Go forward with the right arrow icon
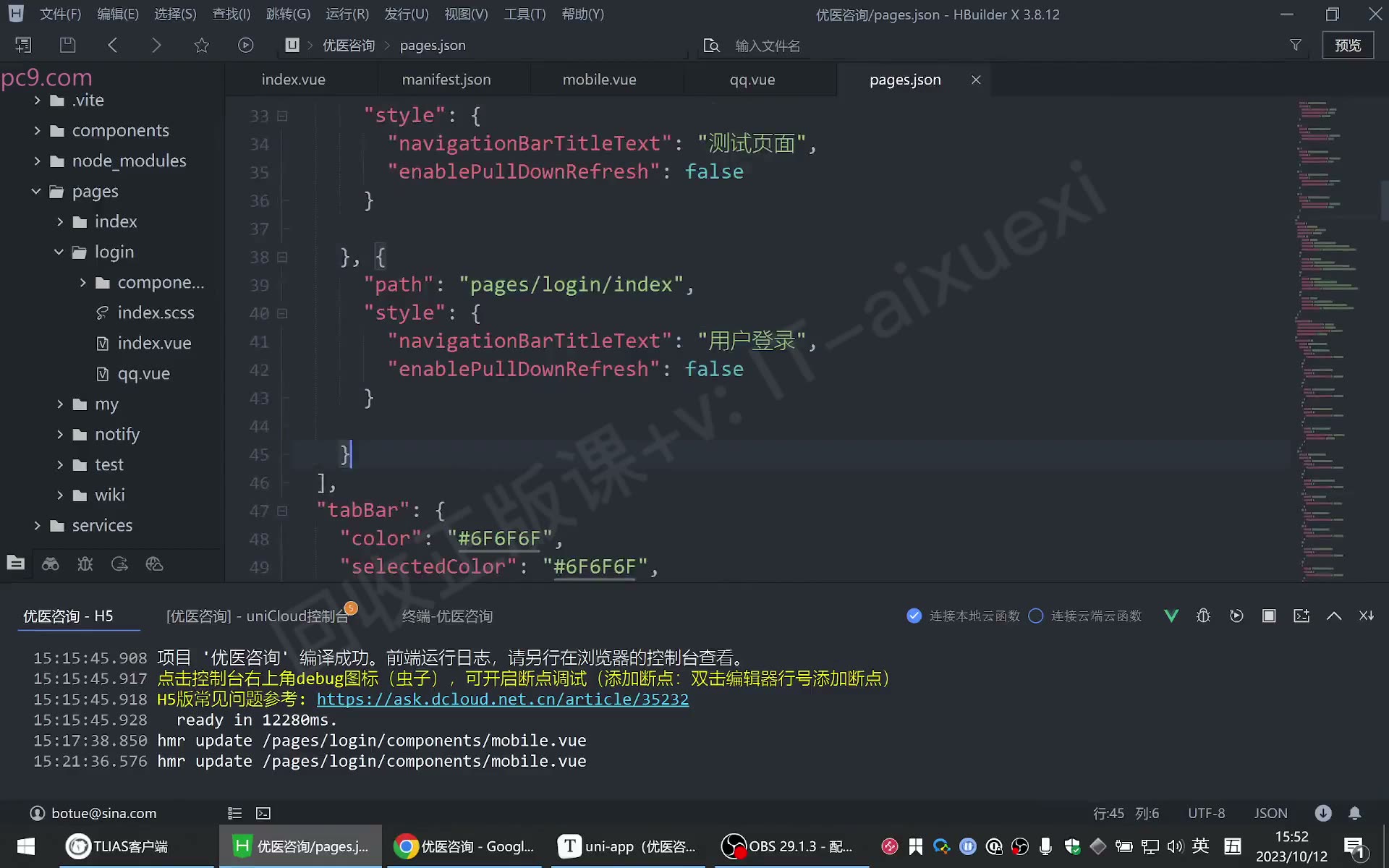The image size is (1389, 868). coord(156,45)
